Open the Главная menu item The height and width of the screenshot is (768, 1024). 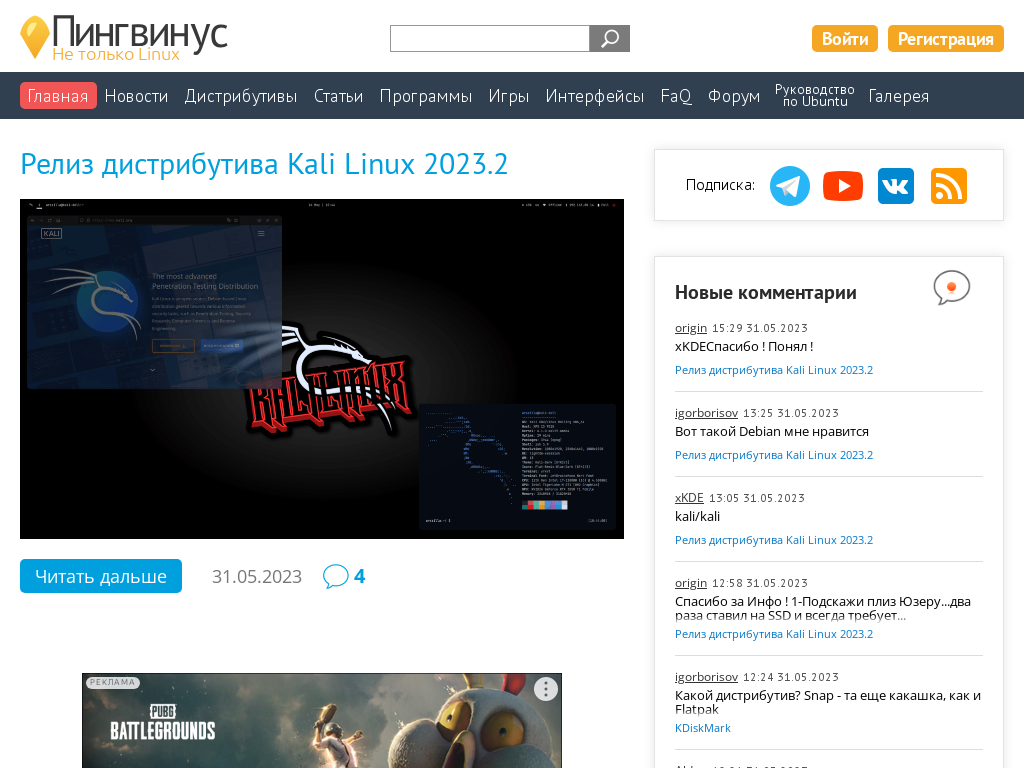[58, 96]
